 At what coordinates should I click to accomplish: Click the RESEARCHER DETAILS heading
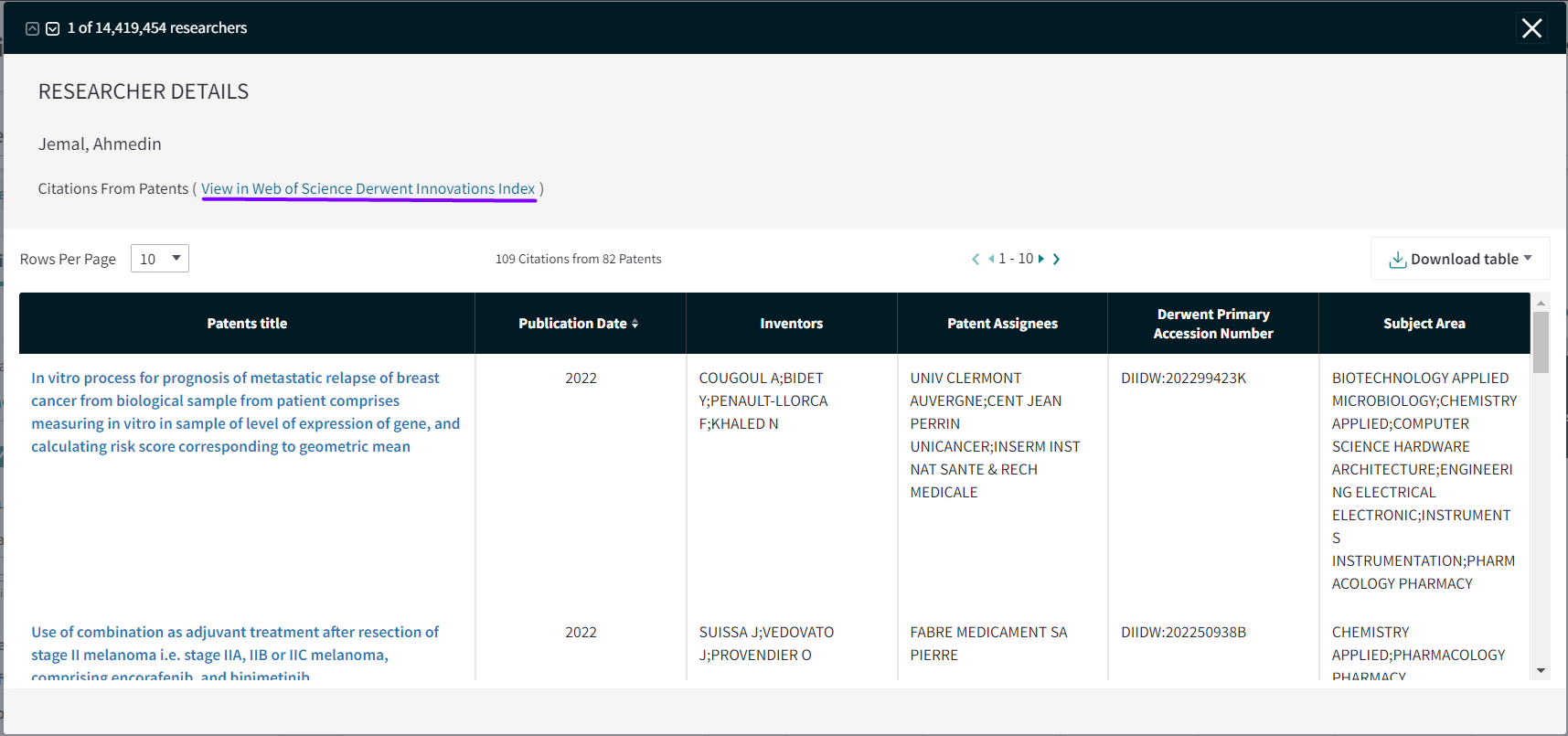(144, 91)
